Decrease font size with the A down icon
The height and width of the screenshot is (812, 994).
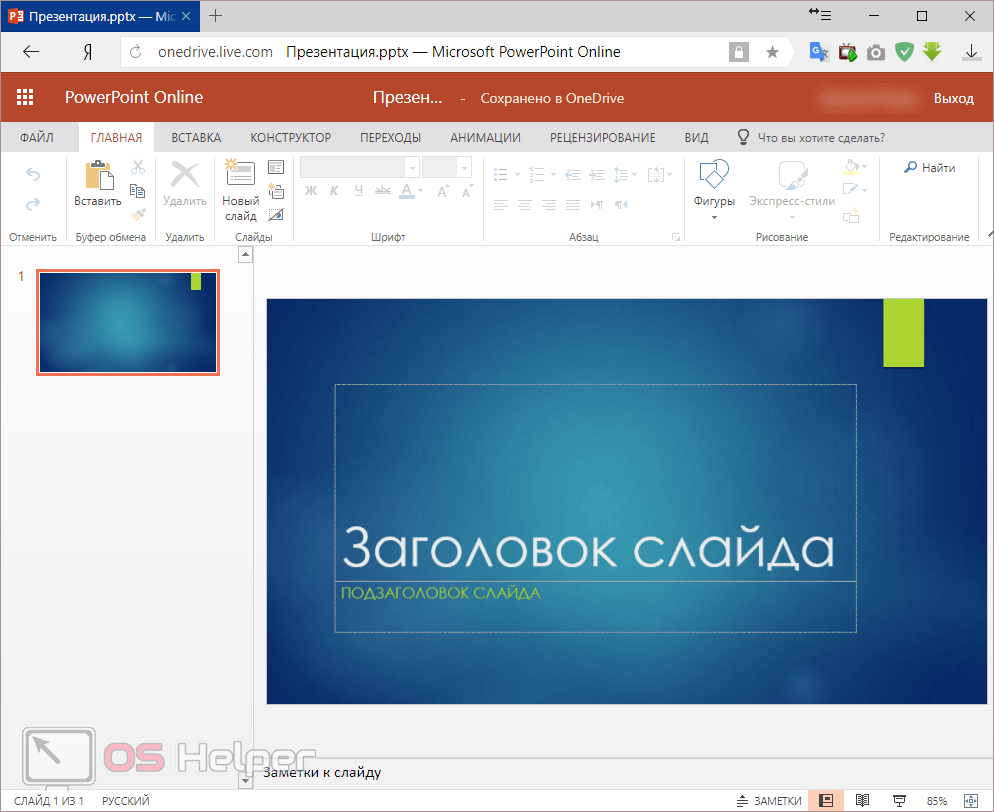coord(467,191)
